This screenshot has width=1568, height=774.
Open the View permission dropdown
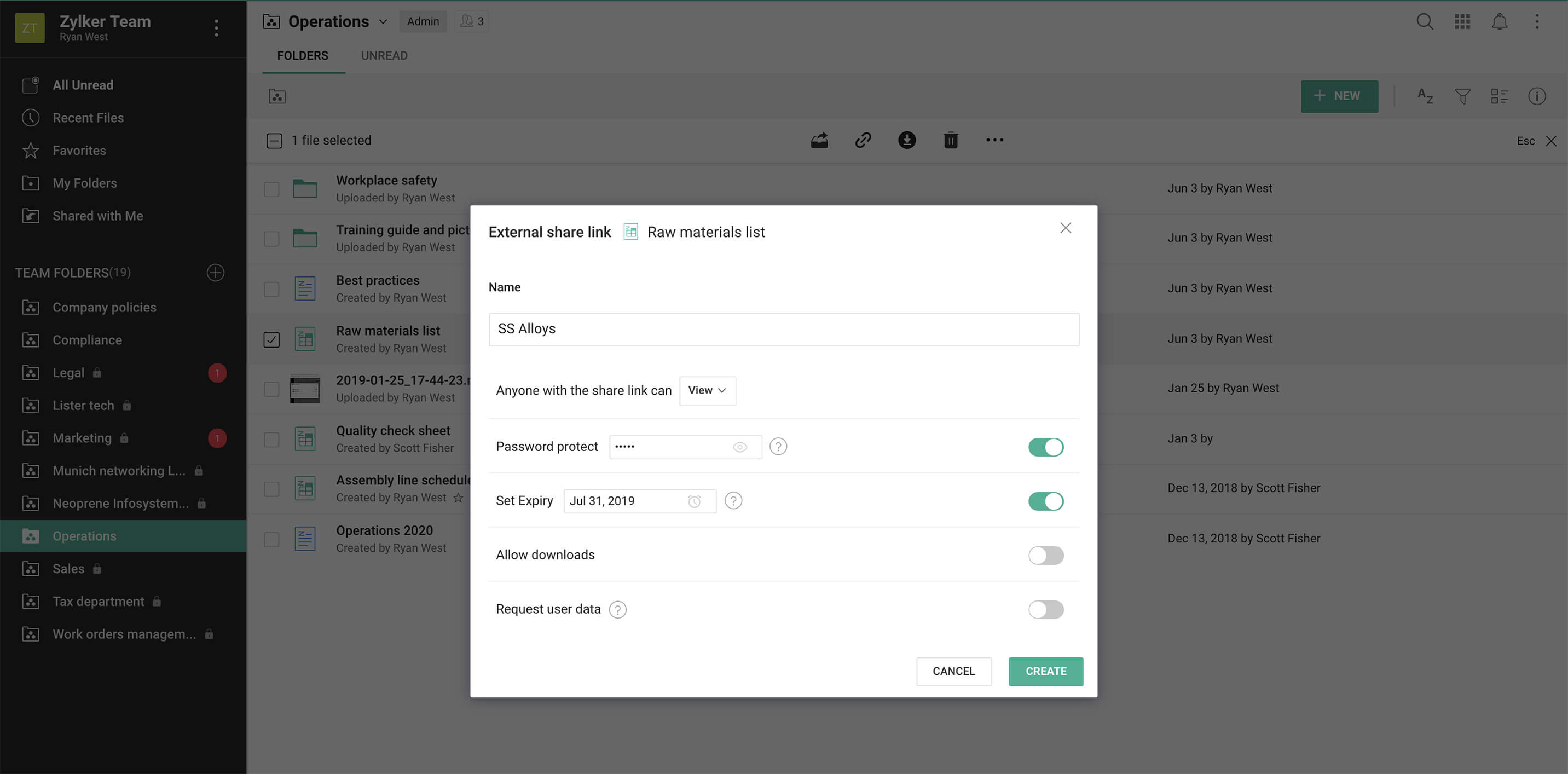click(x=707, y=390)
